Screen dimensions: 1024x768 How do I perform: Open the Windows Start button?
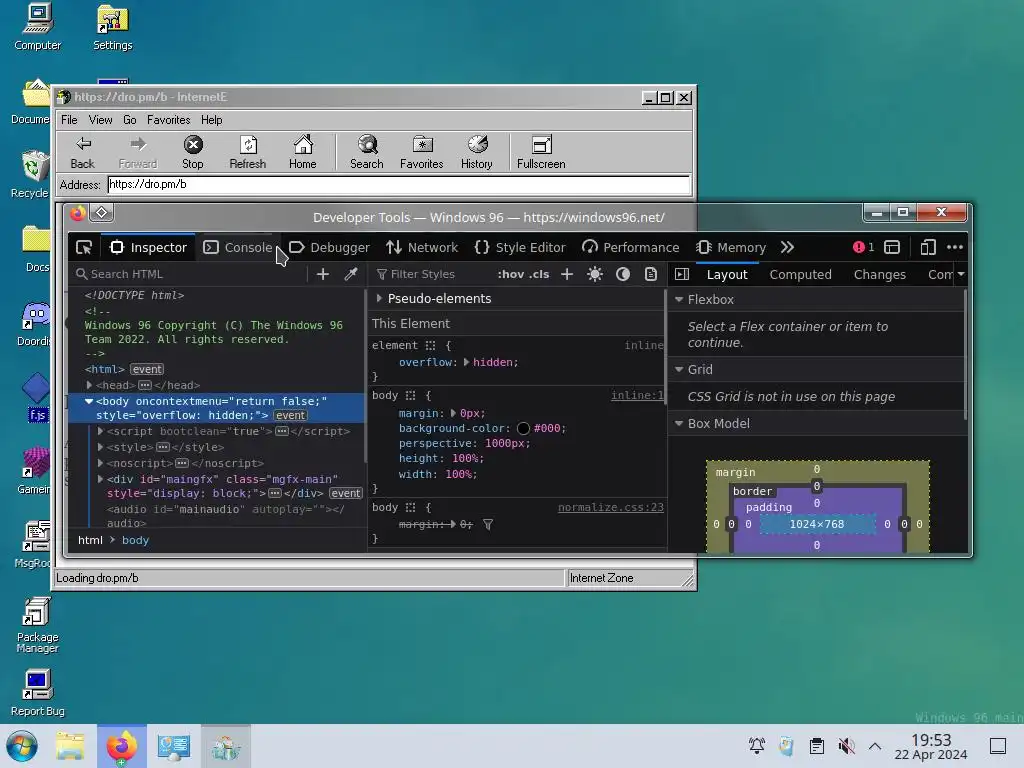click(22, 746)
